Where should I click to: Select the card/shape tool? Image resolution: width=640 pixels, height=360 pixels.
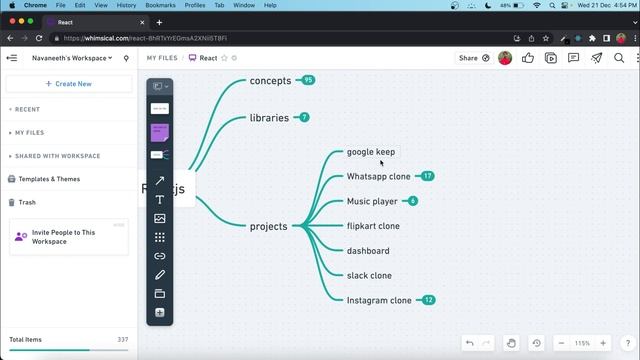click(x=160, y=109)
